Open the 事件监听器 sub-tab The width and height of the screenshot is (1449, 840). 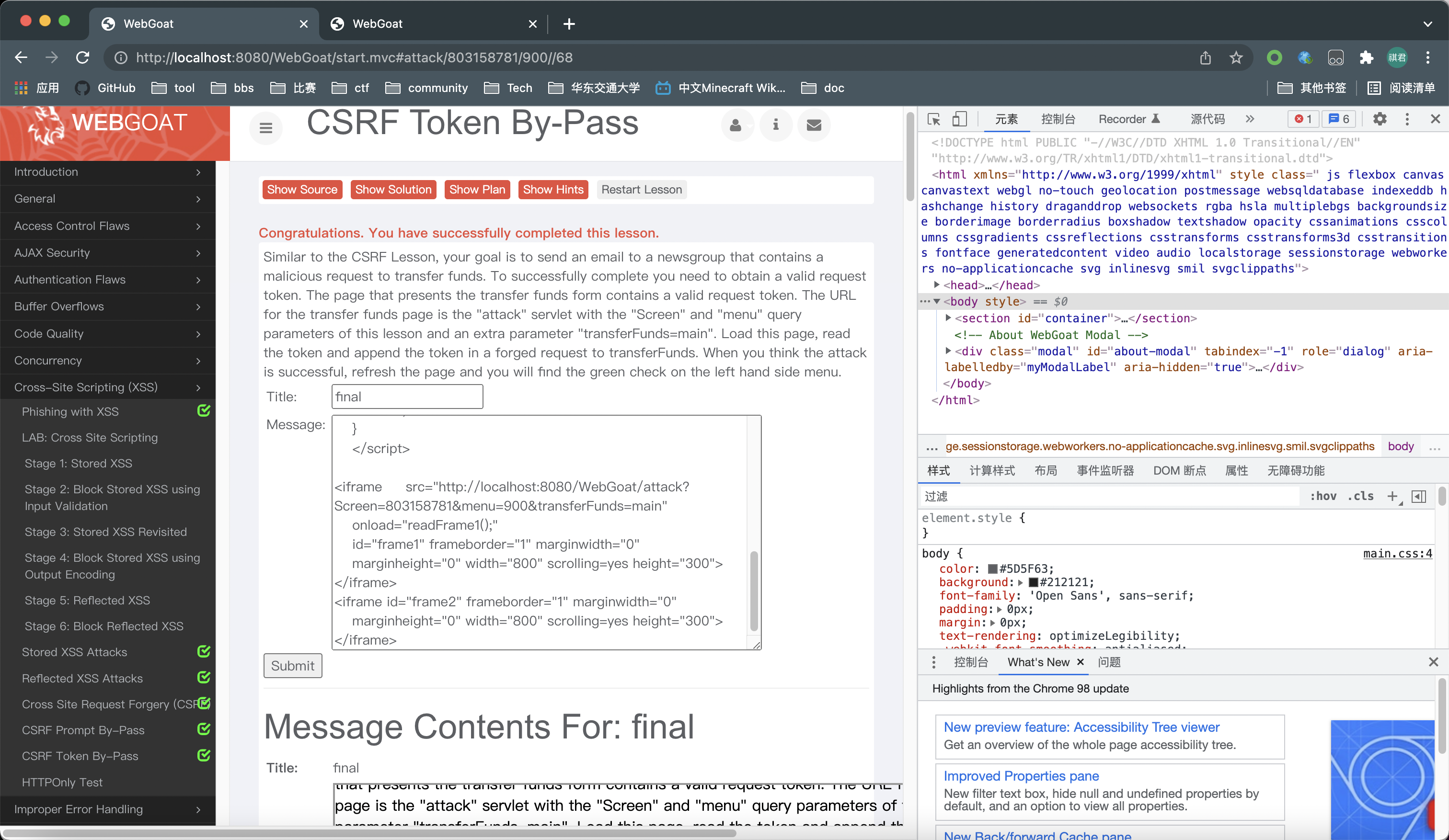[1105, 471]
